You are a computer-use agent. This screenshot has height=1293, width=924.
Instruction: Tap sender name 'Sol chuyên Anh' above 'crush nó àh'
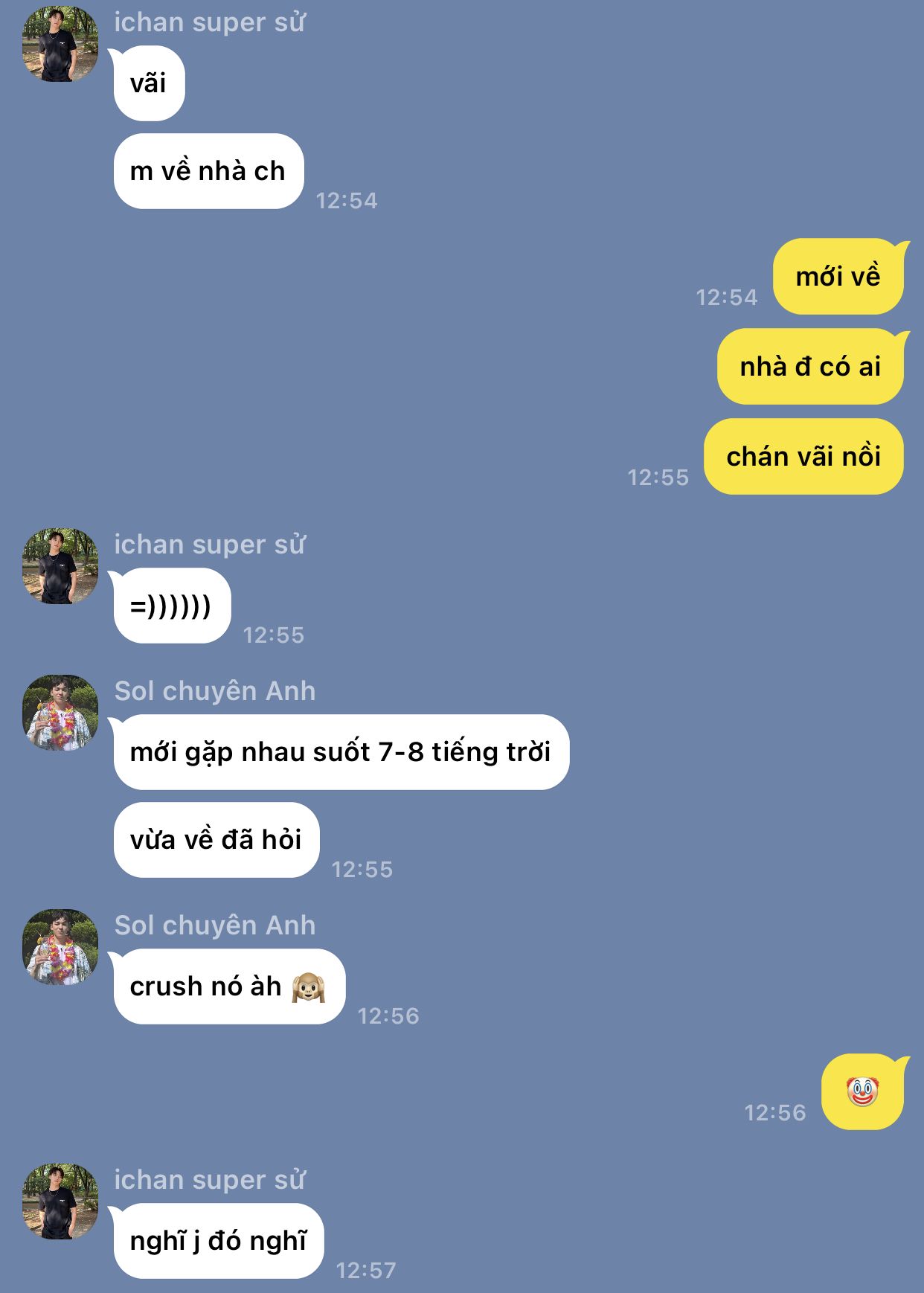click(215, 925)
